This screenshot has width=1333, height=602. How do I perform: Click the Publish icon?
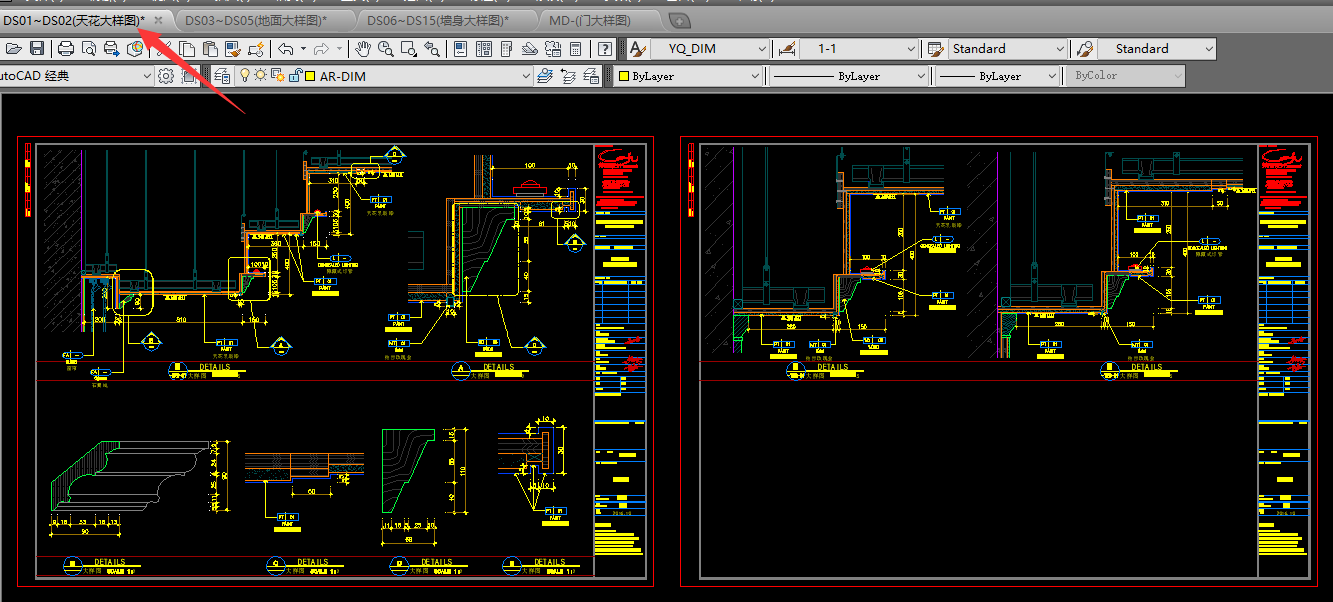pos(112,49)
